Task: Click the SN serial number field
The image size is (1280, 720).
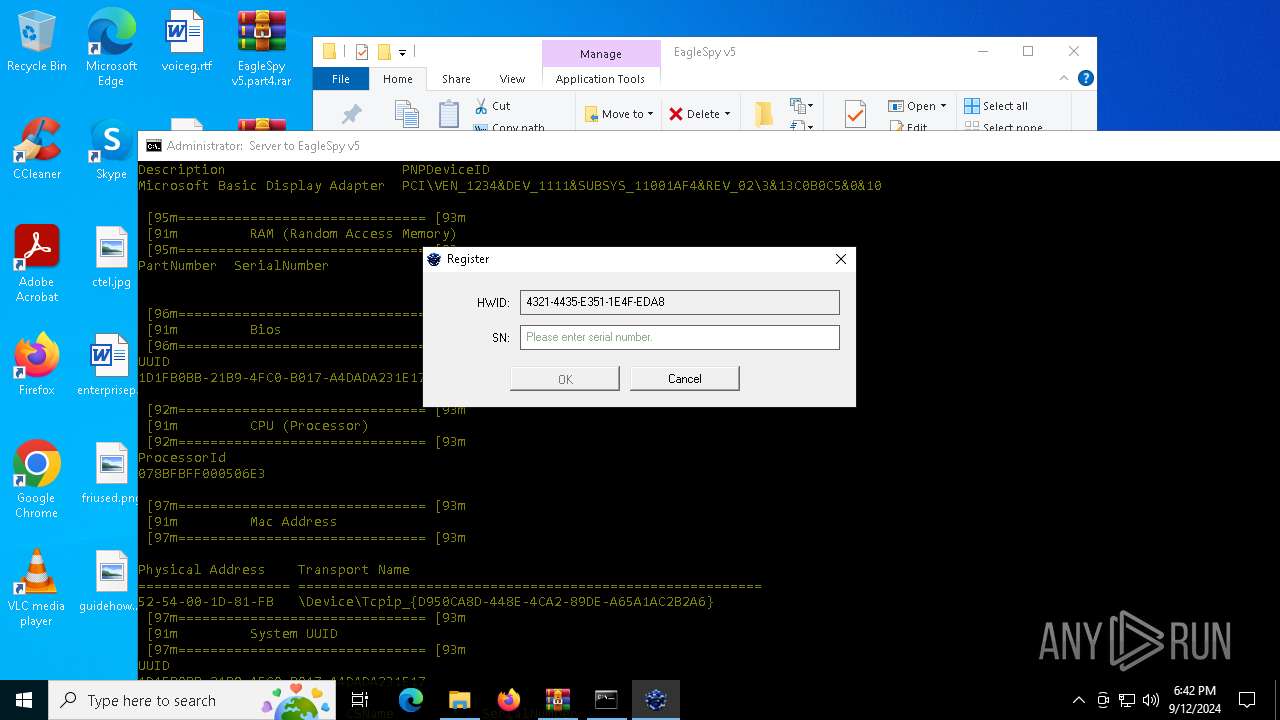Action: (x=680, y=337)
